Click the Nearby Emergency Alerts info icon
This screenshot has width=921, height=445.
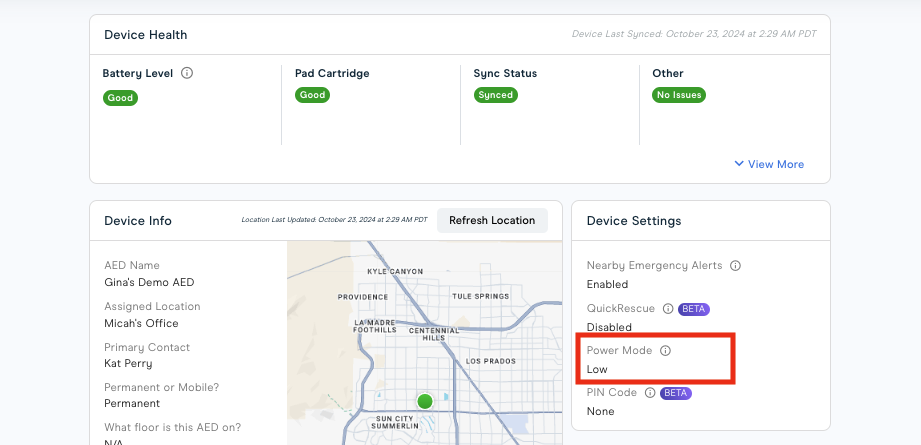point(735,266)
